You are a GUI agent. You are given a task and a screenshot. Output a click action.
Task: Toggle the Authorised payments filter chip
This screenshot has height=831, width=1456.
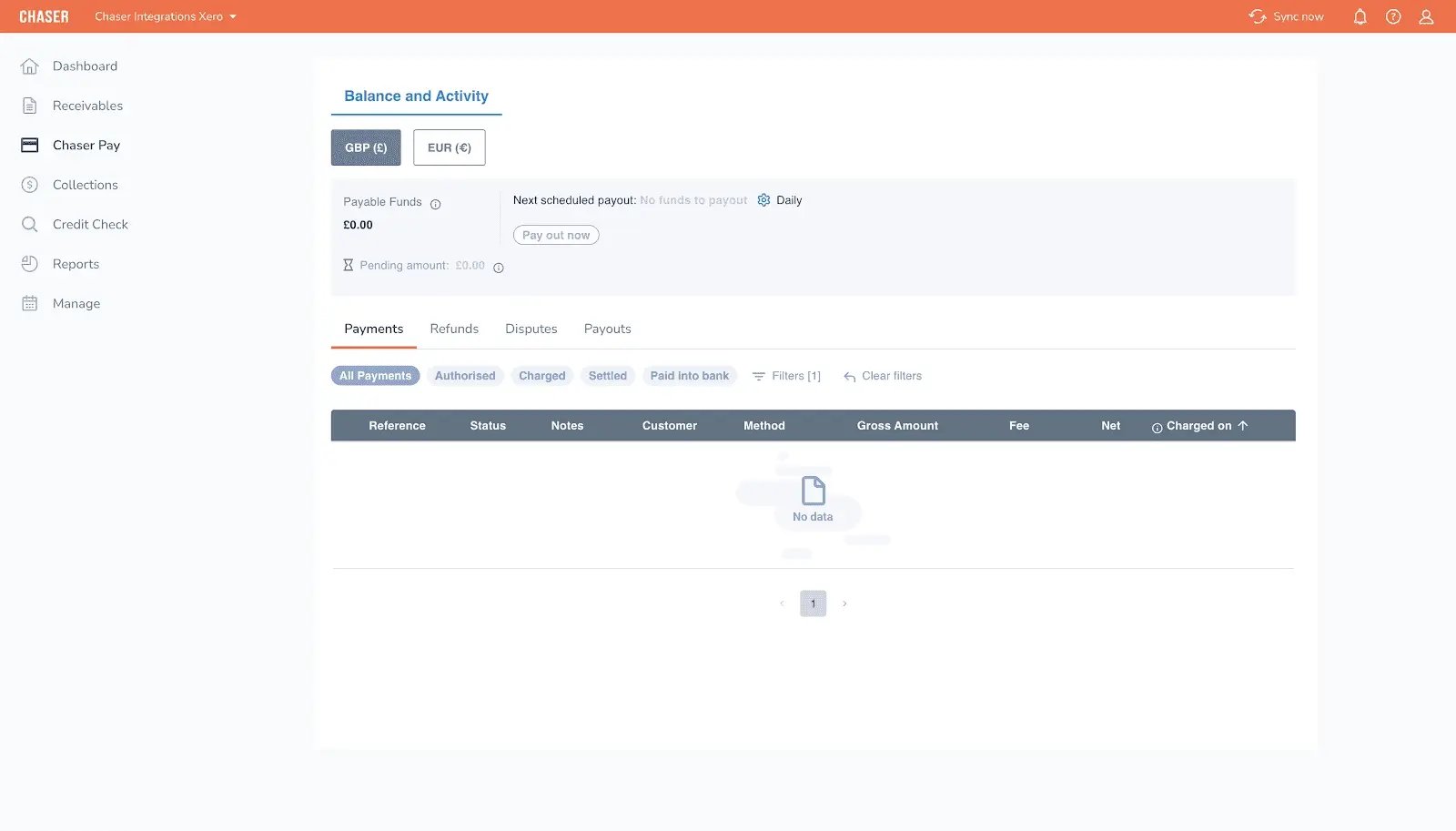(x=465, y=376)
